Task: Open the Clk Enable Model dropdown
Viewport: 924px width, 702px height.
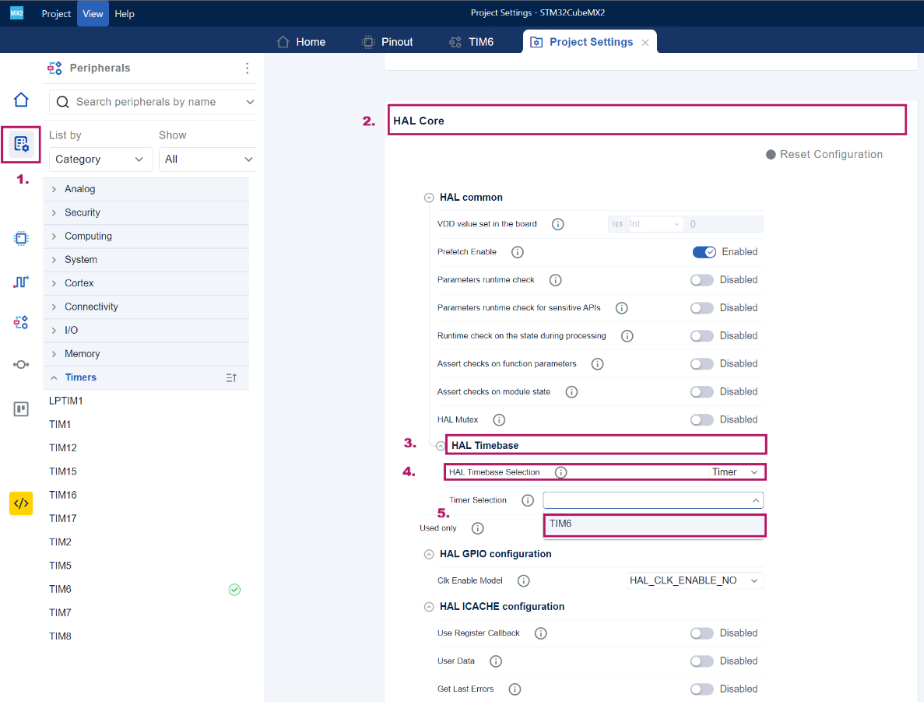Action: (694, 581)
